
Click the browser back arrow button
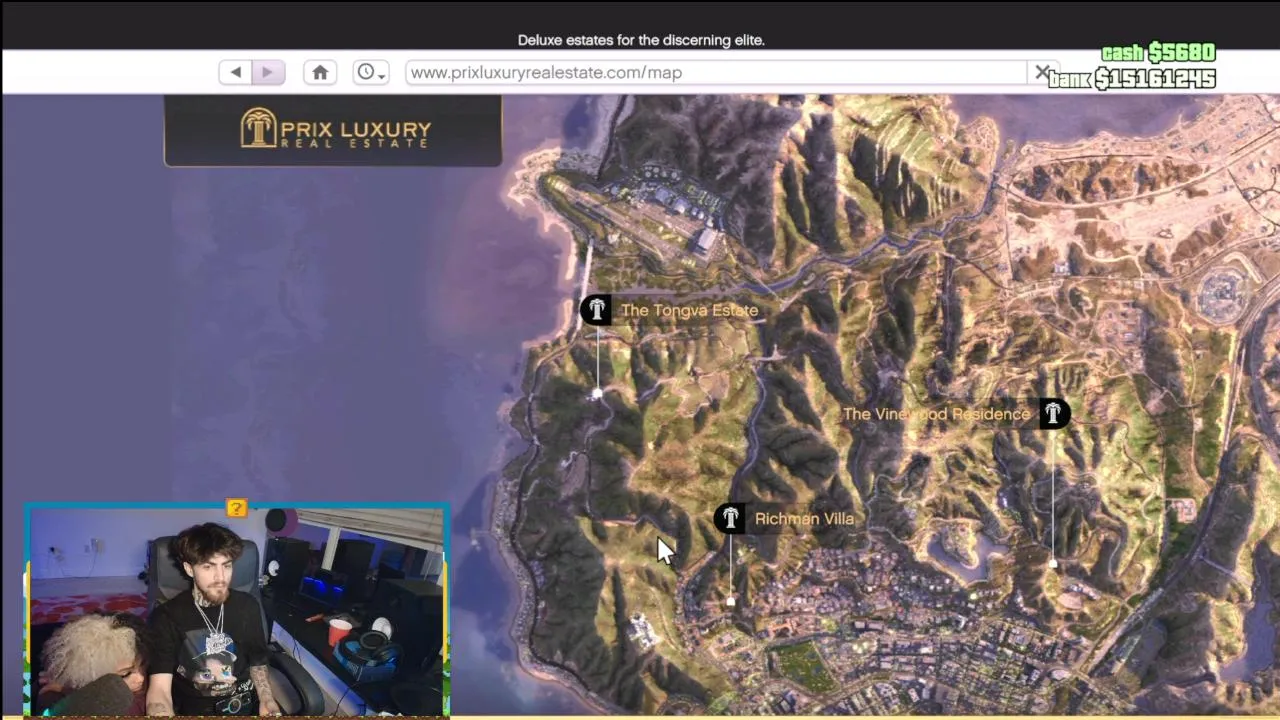[x=236, y=72]
